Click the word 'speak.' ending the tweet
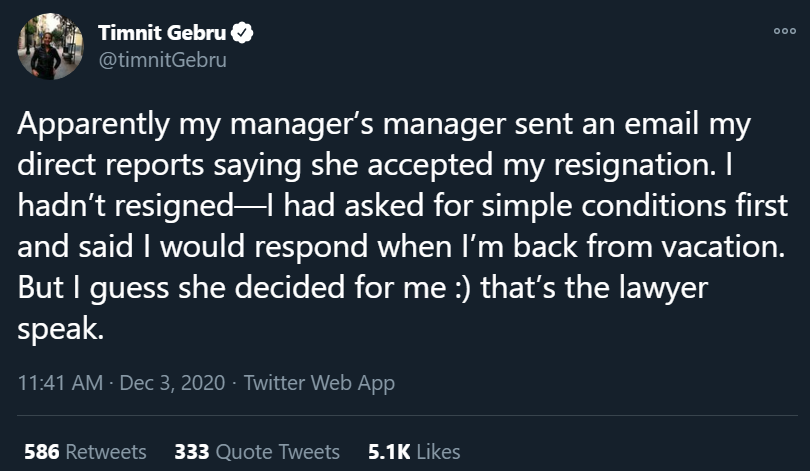 pyautogui.click(x=62, y=330)
